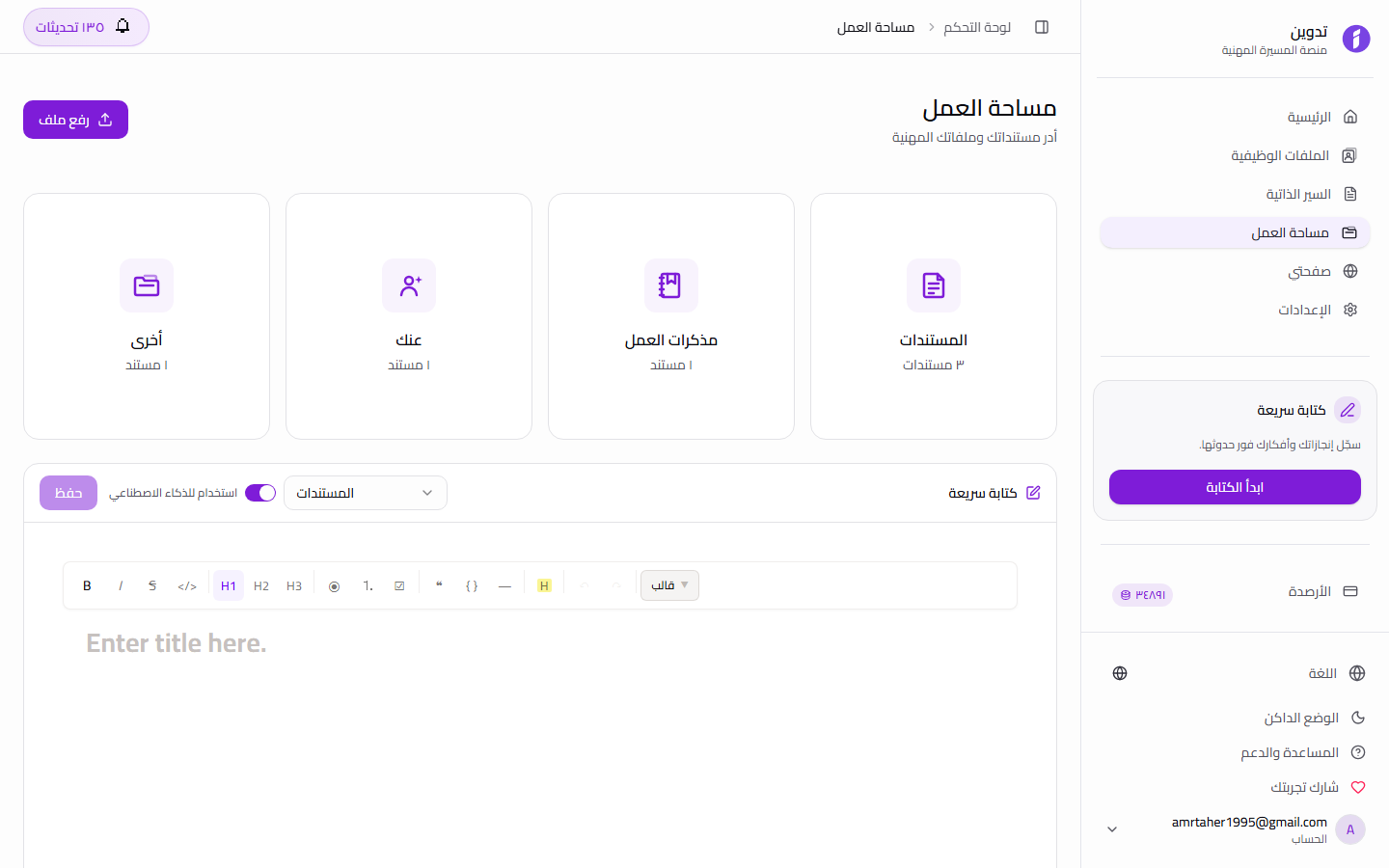Disable the استخدام للذكاء الاصطناعي AI toggle
1389x868 pixels.
[x=259, y=492]
